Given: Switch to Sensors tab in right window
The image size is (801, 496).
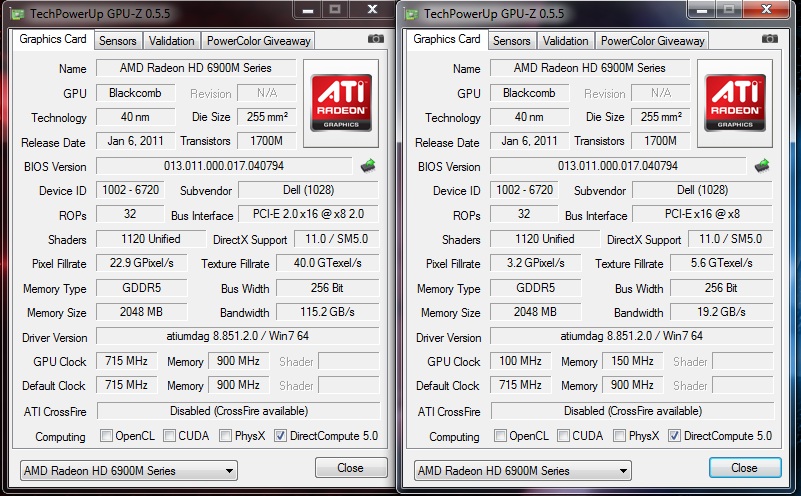Looking at the screenshot, I should pos(511,41).
